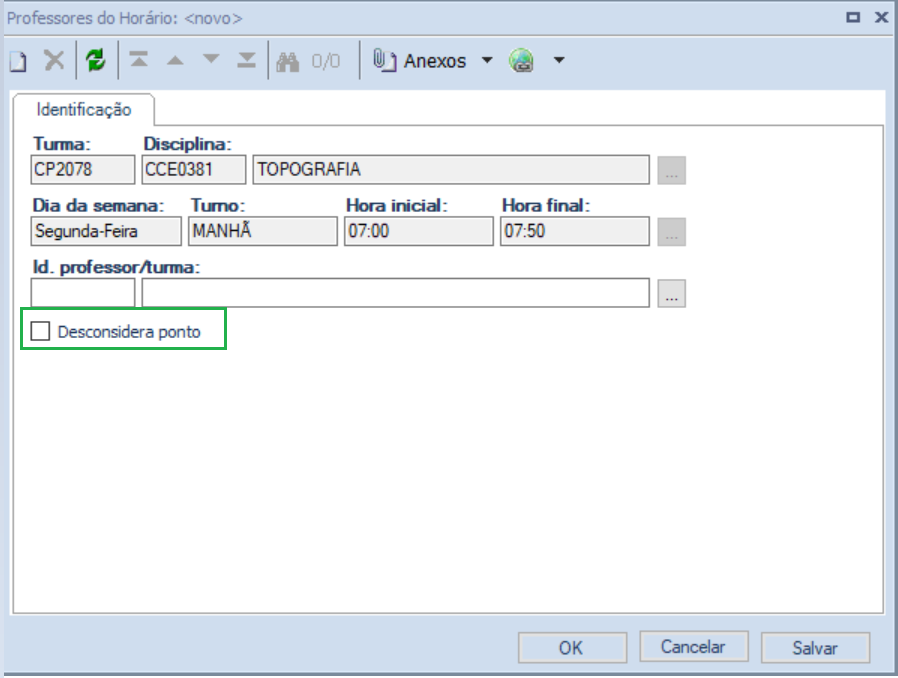Click the Turno field MANHÃ
898x678 pixels.
pos(263,231)
